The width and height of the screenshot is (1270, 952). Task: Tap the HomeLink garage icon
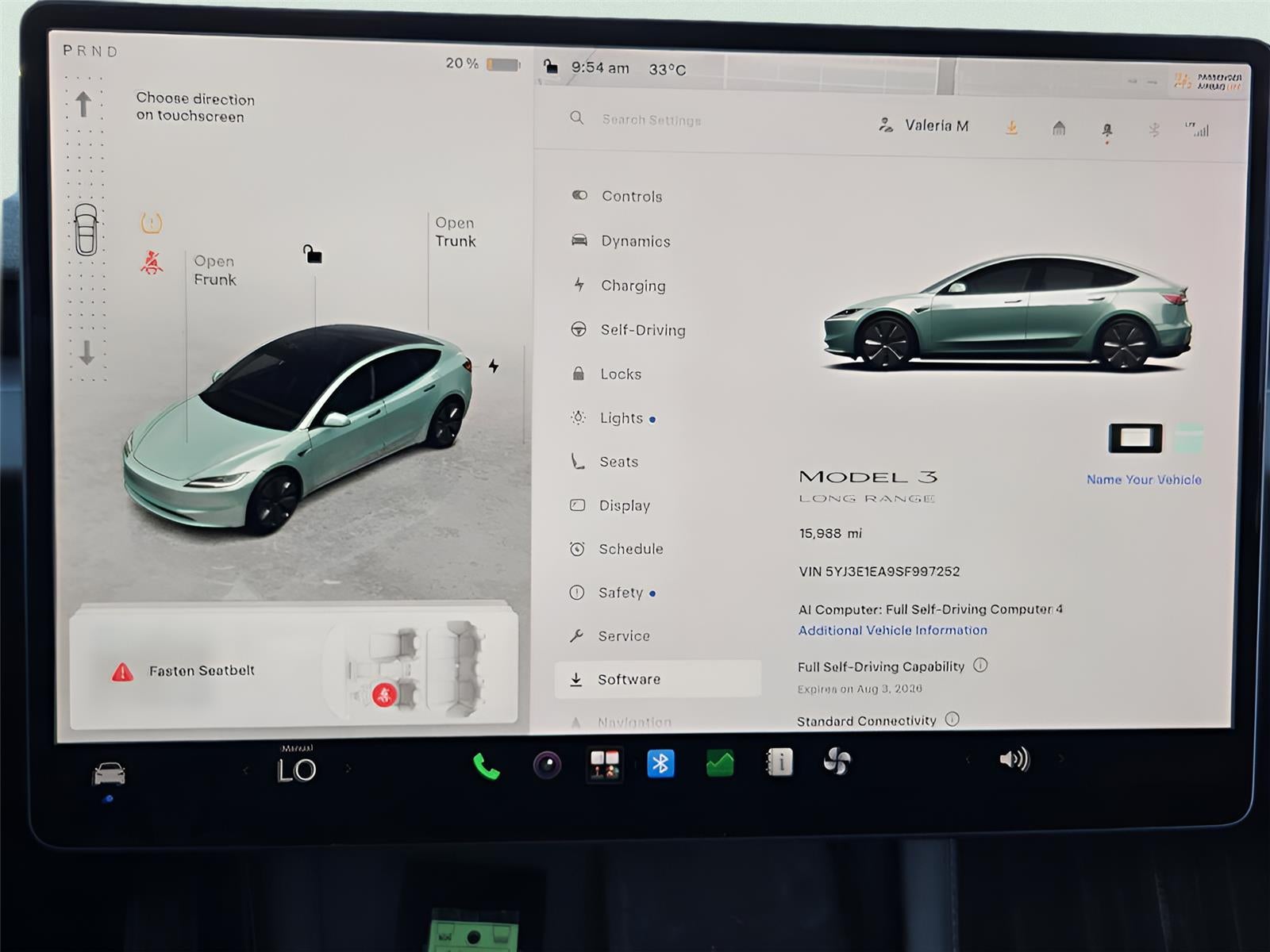click(x=1059, y=129)
